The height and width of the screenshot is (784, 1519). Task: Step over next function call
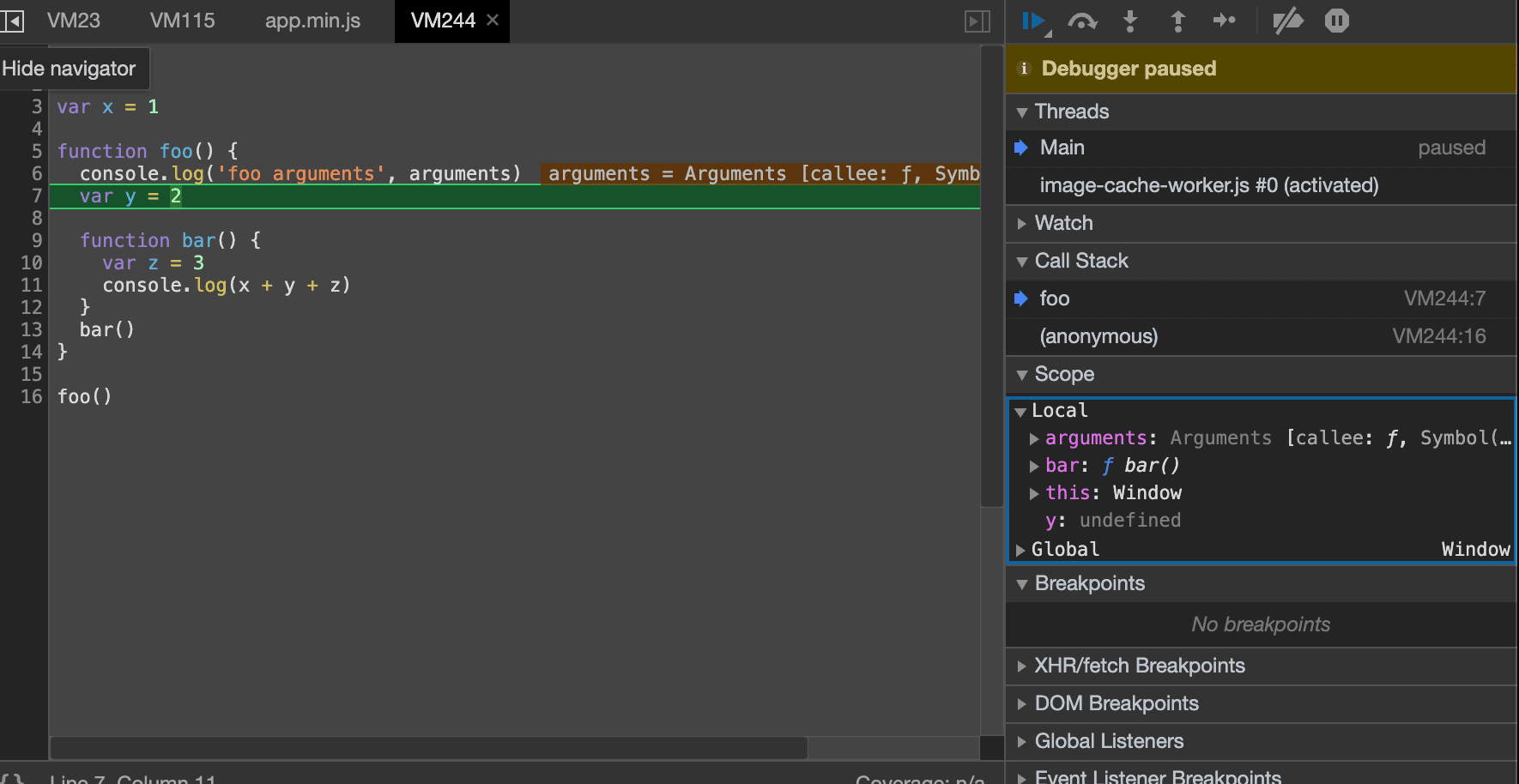coord(1082,21)
